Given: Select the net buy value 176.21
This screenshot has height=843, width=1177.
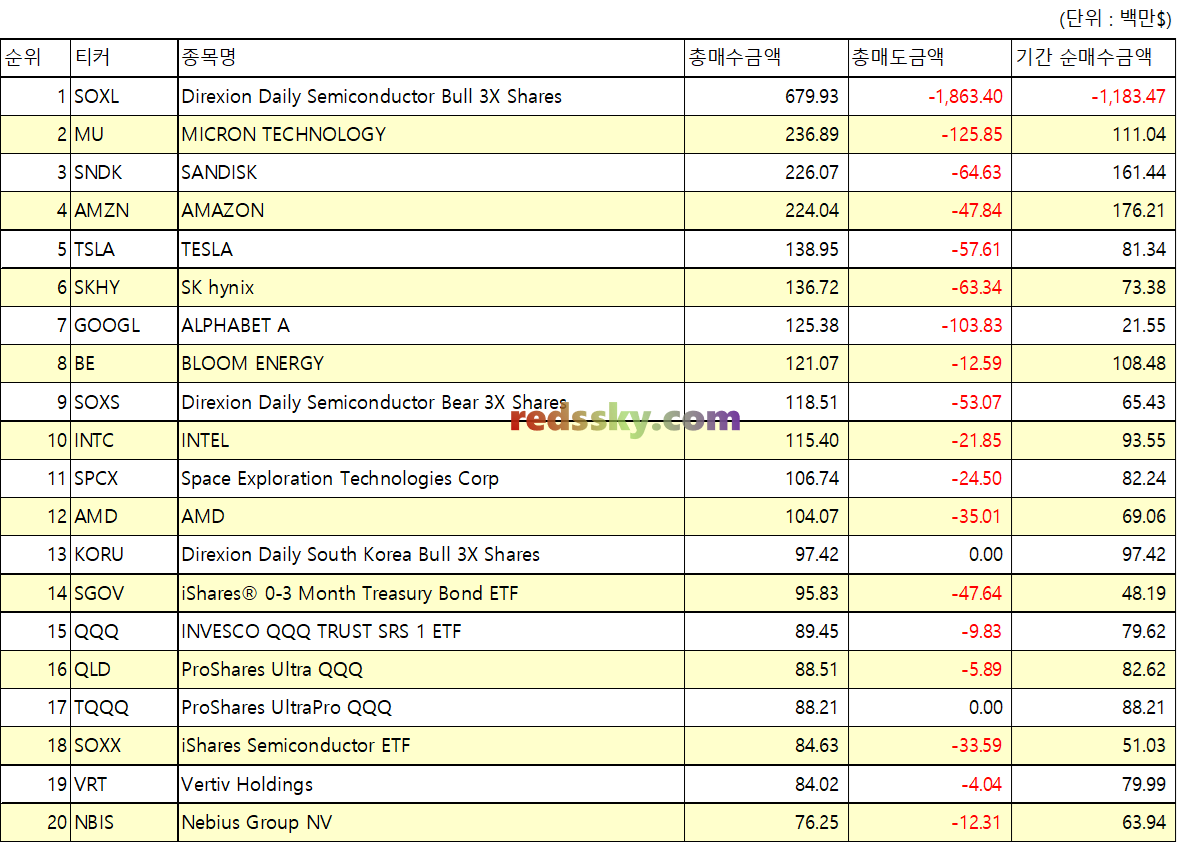Looking at the screenshot, I should pos(1139,211).
